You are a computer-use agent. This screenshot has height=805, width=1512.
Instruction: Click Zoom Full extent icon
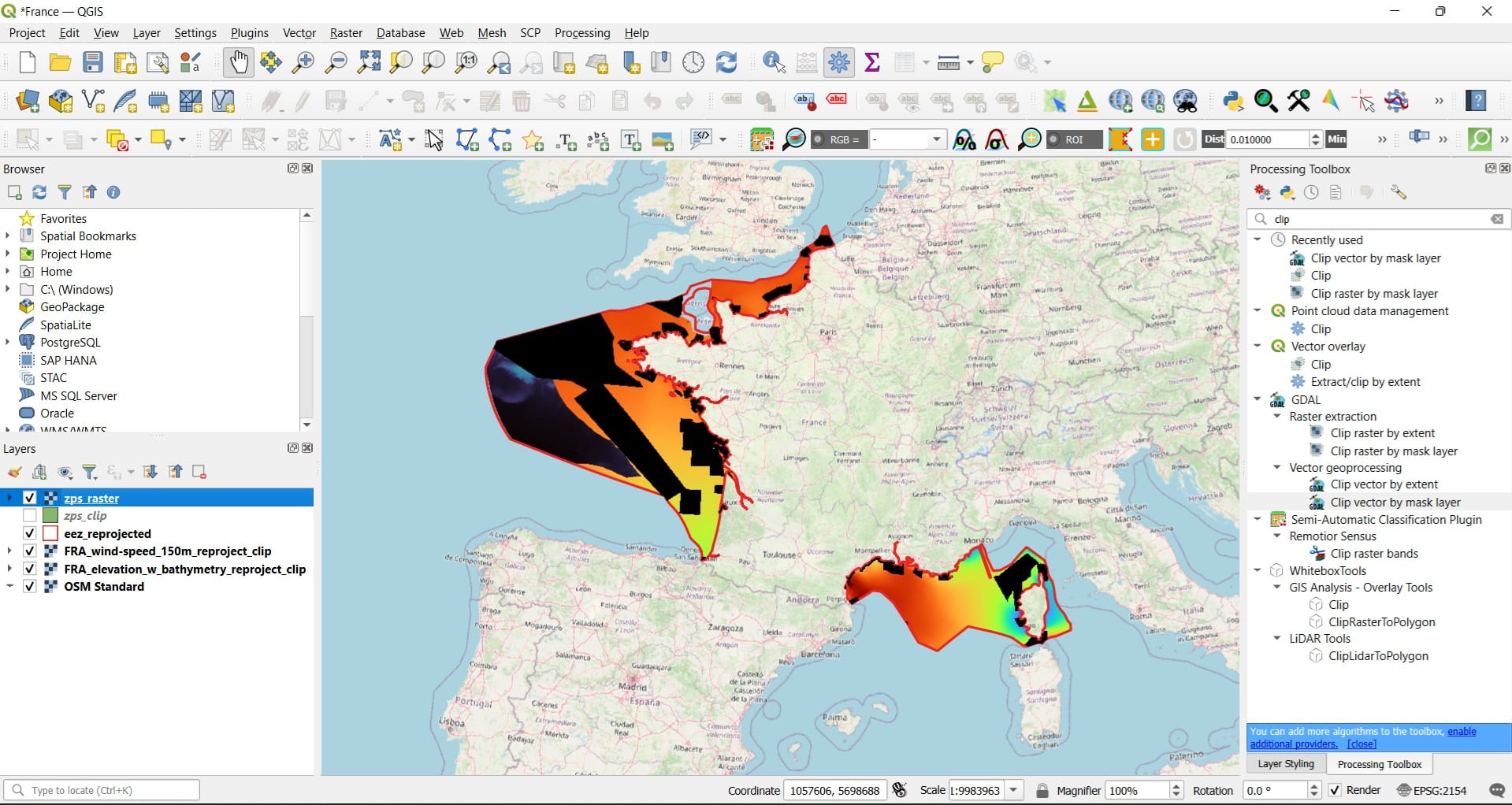369,62
